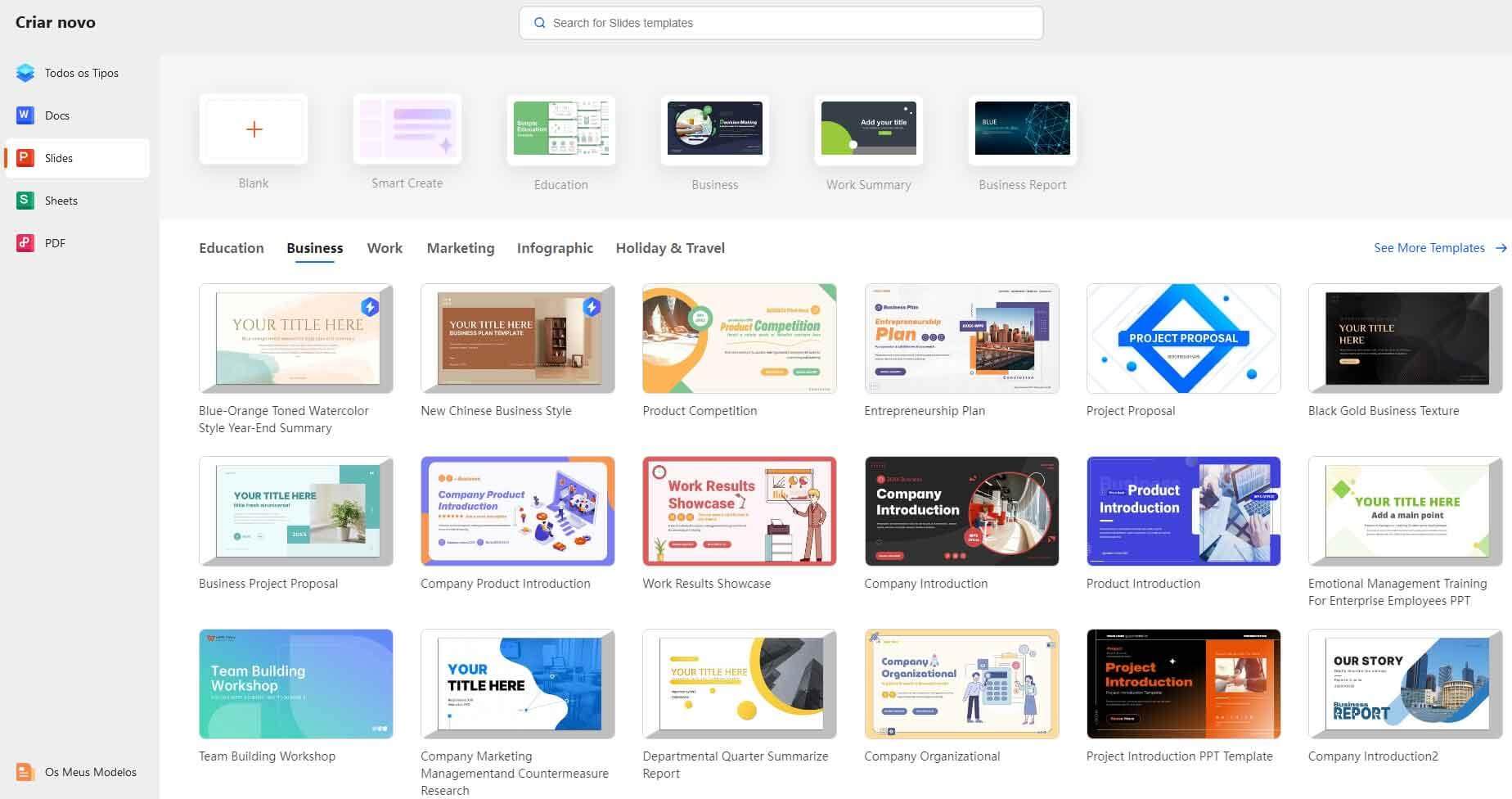
Task: Open the Holiday & Travel tab
Action: tap(670, 248)
